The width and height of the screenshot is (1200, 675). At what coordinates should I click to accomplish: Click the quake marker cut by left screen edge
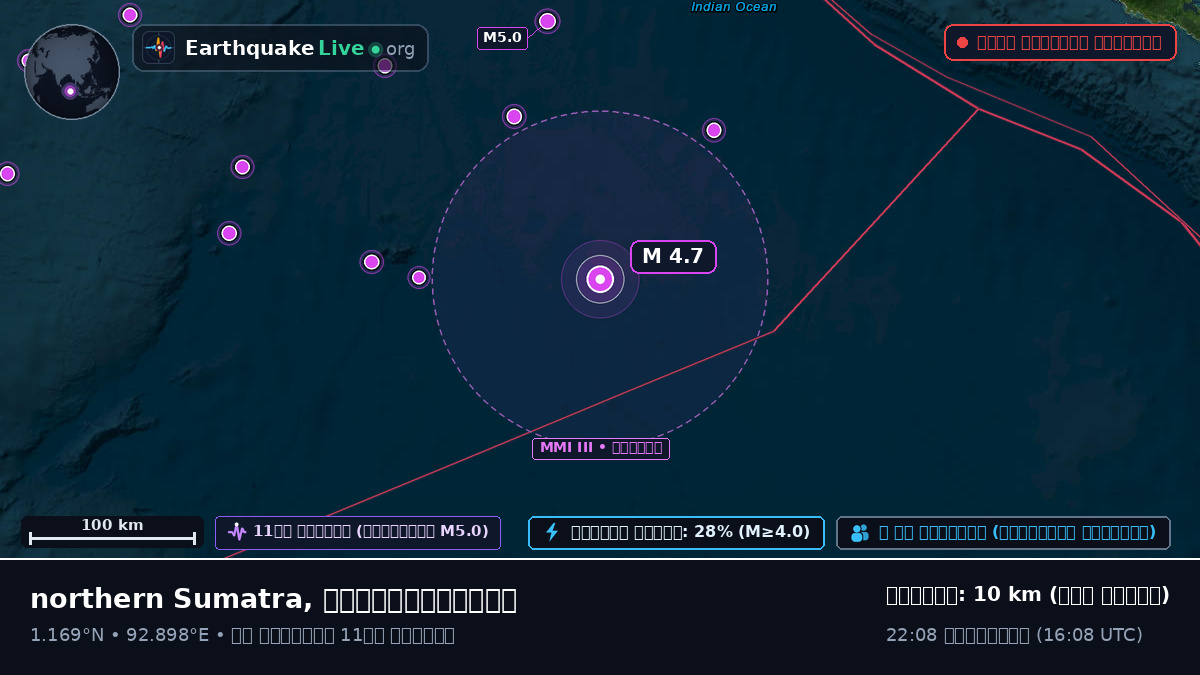coord(7,174)
